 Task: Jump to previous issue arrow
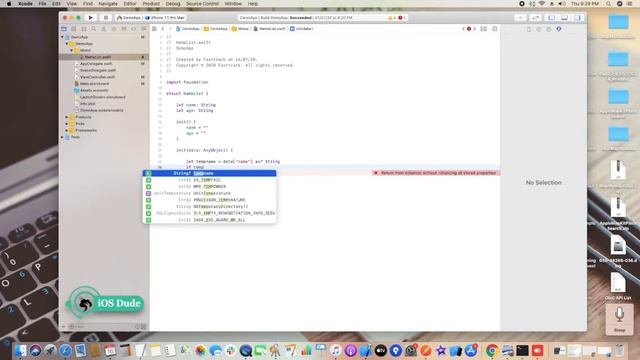pyautogui.click(x=464, y=29)
